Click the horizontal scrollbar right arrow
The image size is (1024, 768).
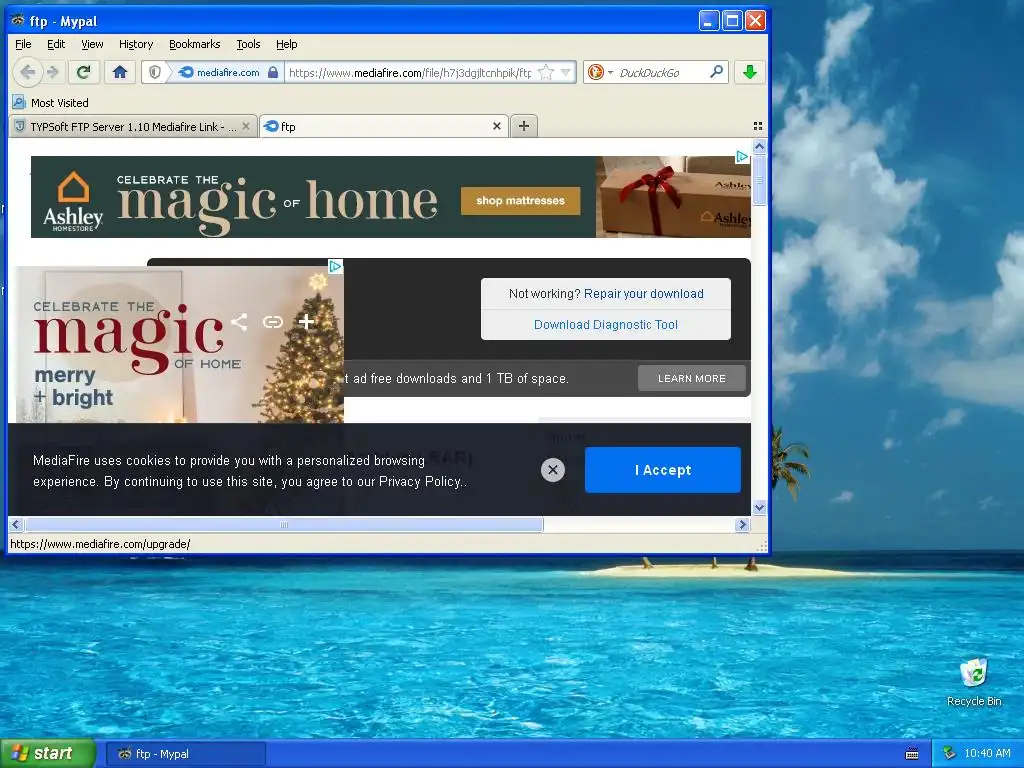[x=742, y=524]
